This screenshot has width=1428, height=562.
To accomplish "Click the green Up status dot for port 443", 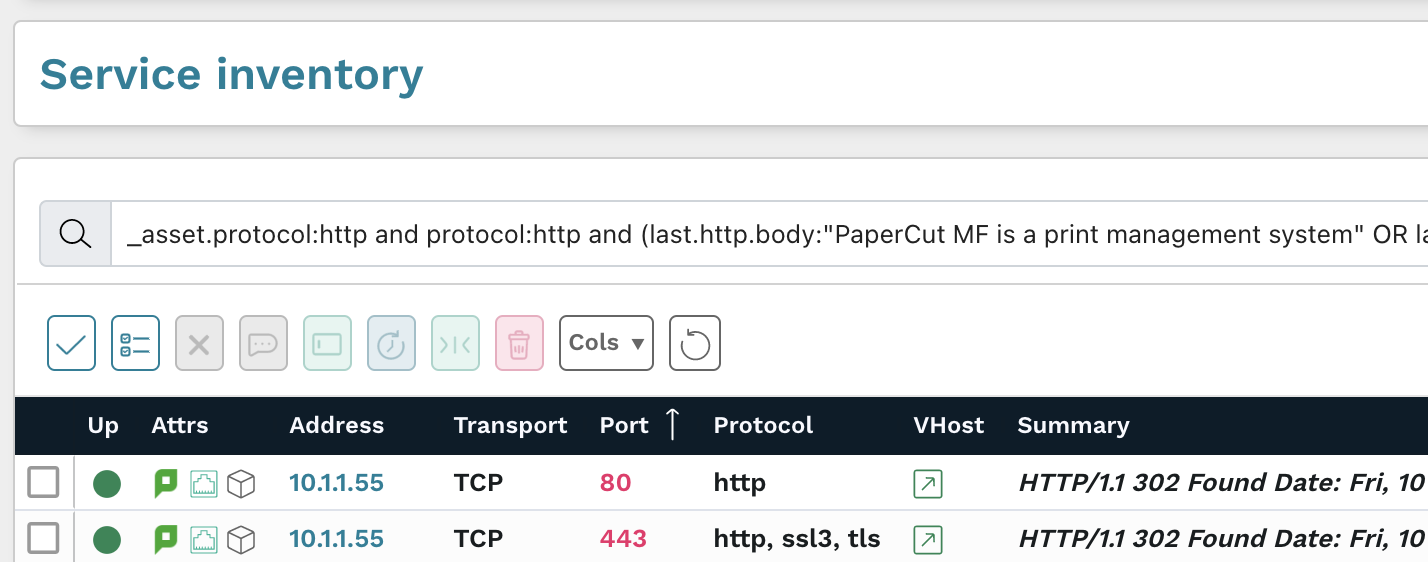I will [107, 540].
